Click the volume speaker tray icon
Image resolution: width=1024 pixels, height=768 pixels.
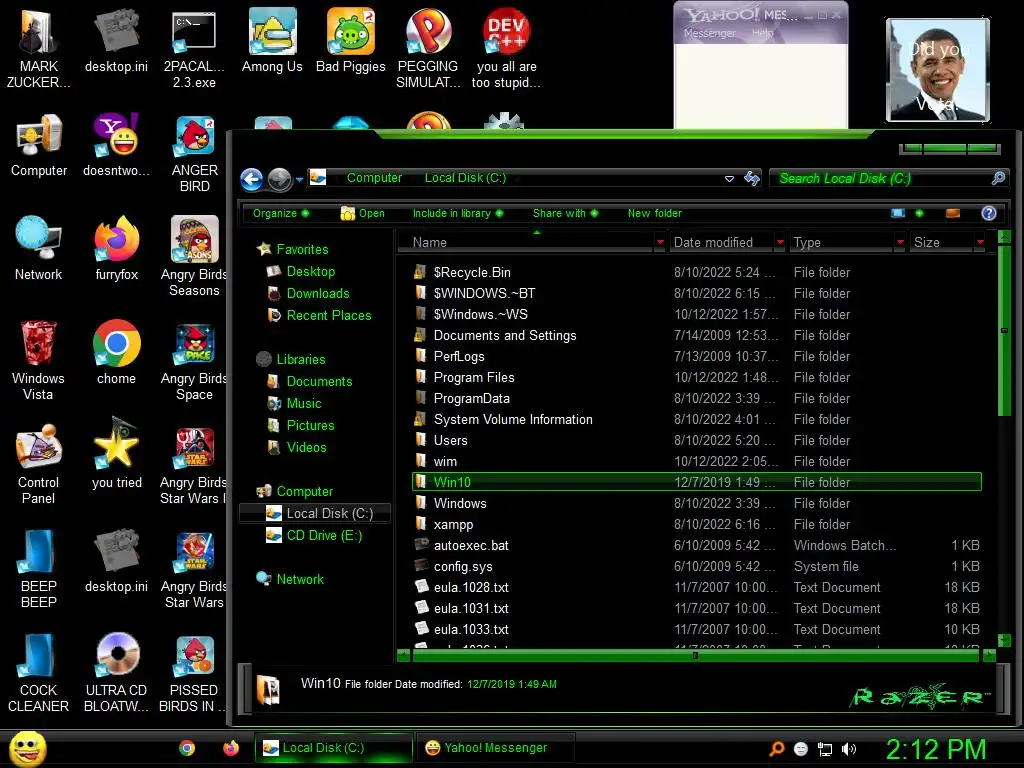849,749
